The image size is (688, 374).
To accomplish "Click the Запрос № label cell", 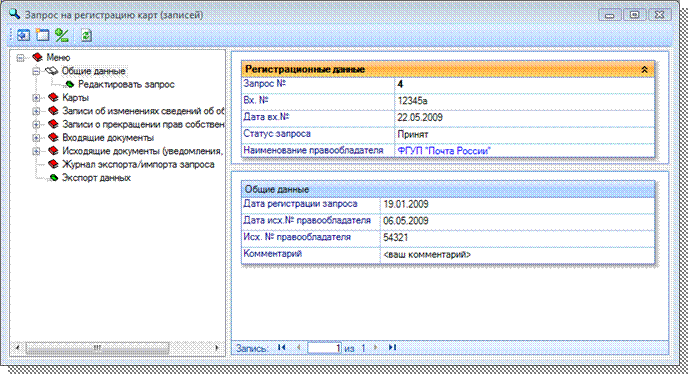I will pos(318,84).
